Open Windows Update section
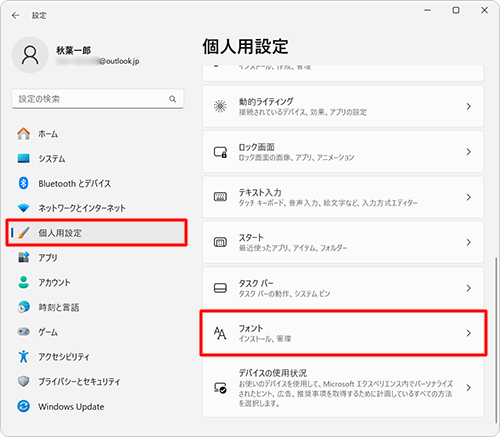 point(97,406)
